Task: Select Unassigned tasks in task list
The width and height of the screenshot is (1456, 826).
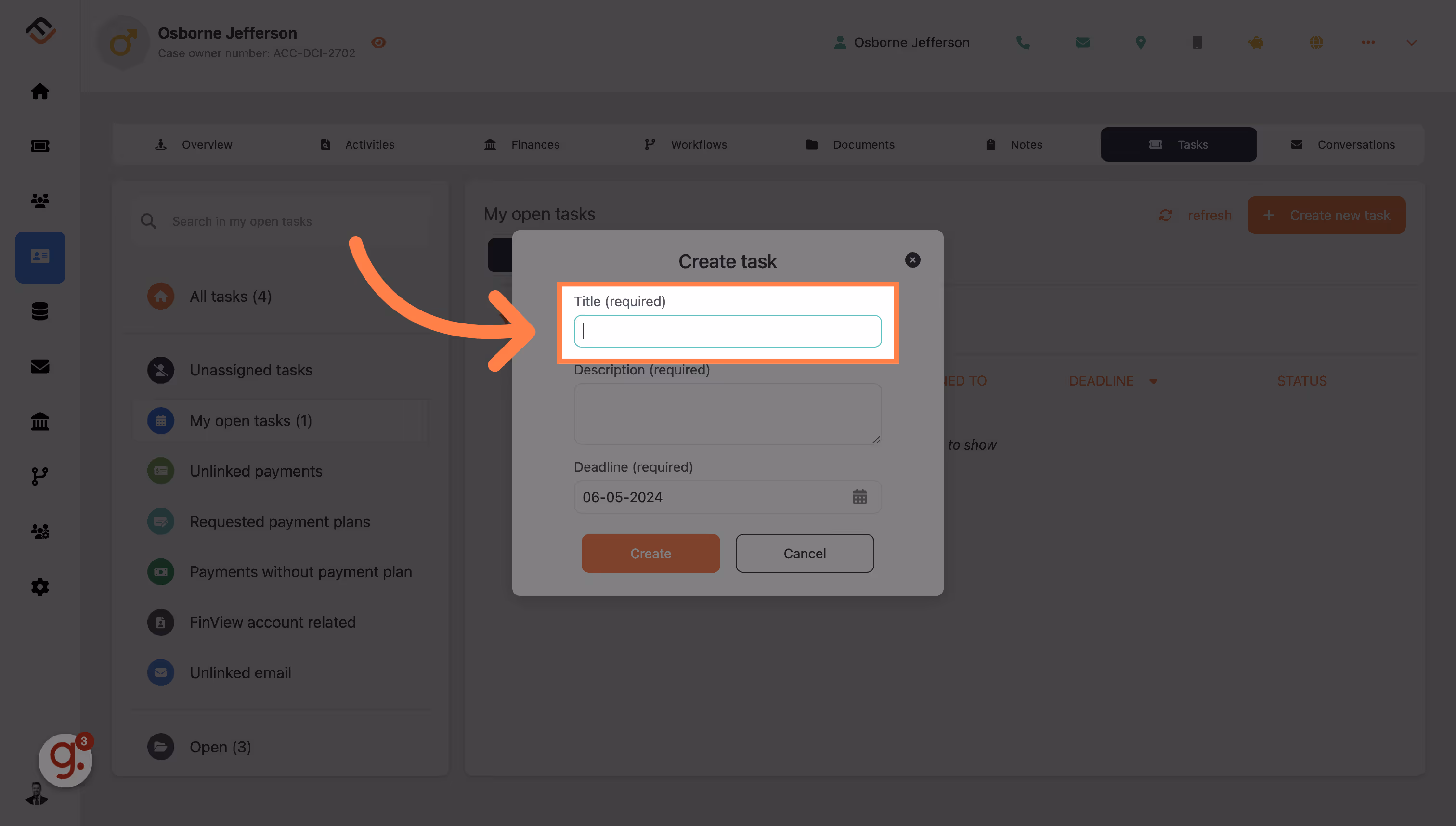Action: 250,370
